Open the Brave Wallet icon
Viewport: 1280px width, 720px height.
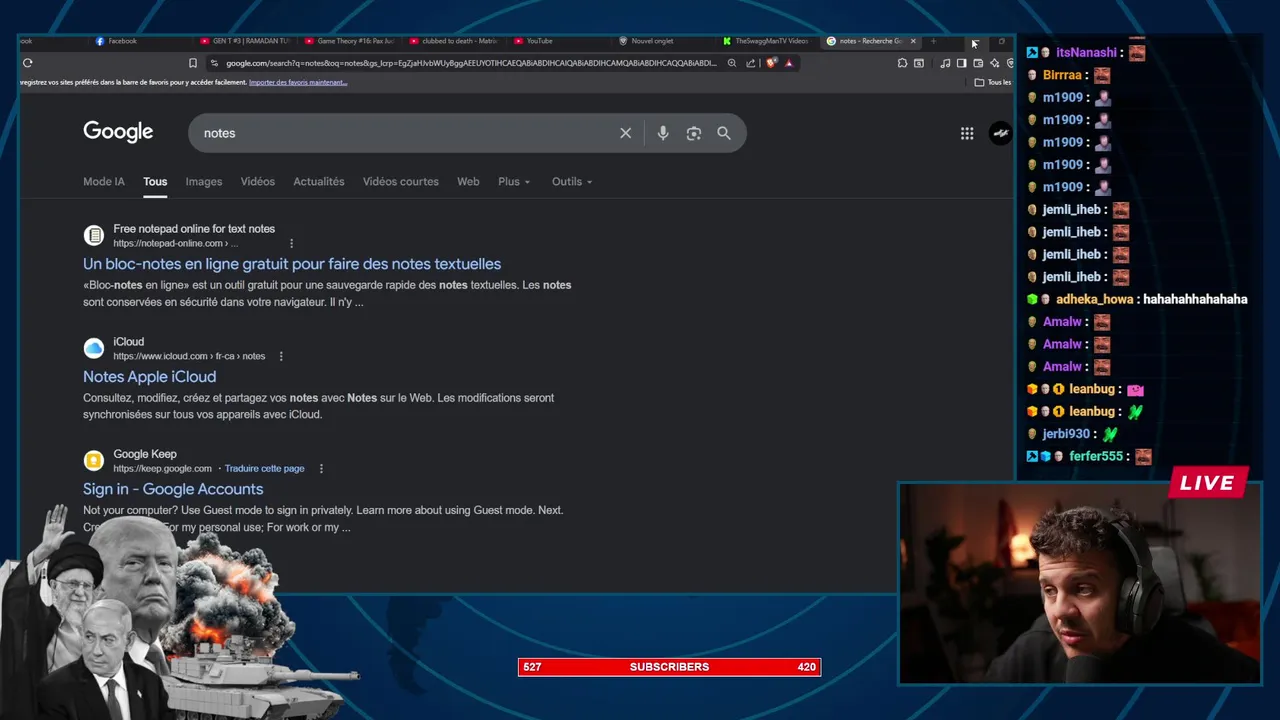click(x=978, y=63)
